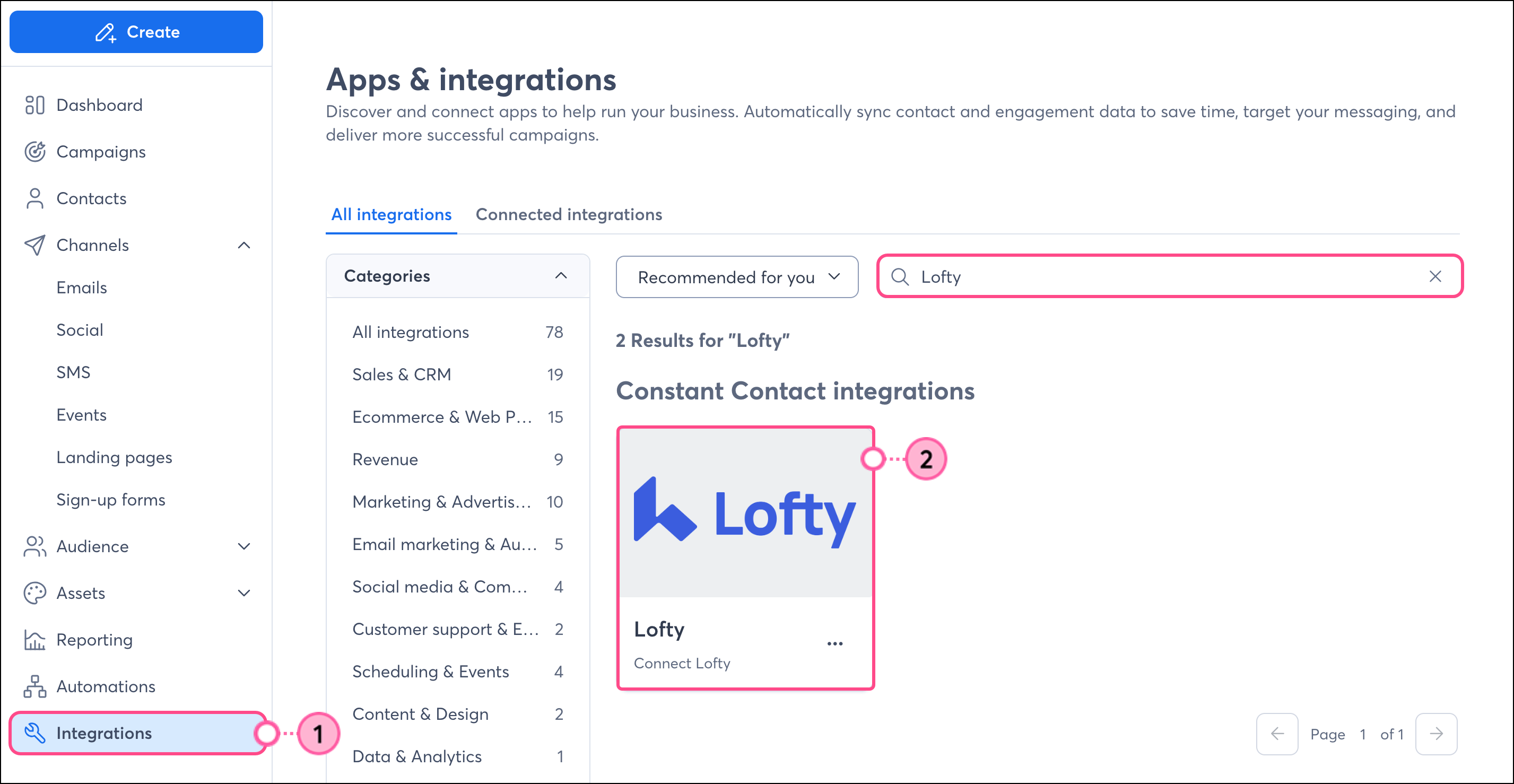Click the Integrations wrench icon

(x=34, y=733)
